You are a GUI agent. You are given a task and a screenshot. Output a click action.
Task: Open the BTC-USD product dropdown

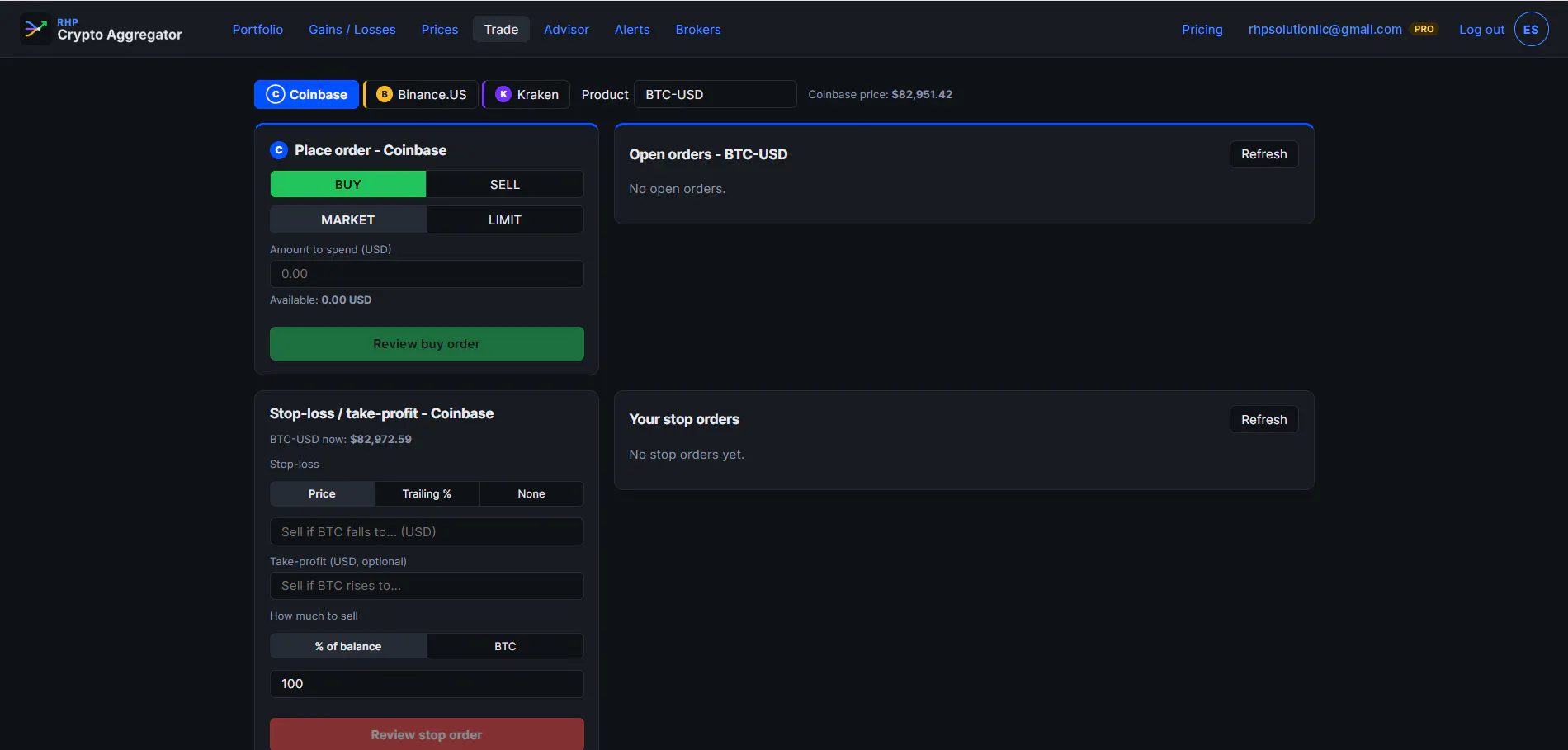click(x=715, y=94)
